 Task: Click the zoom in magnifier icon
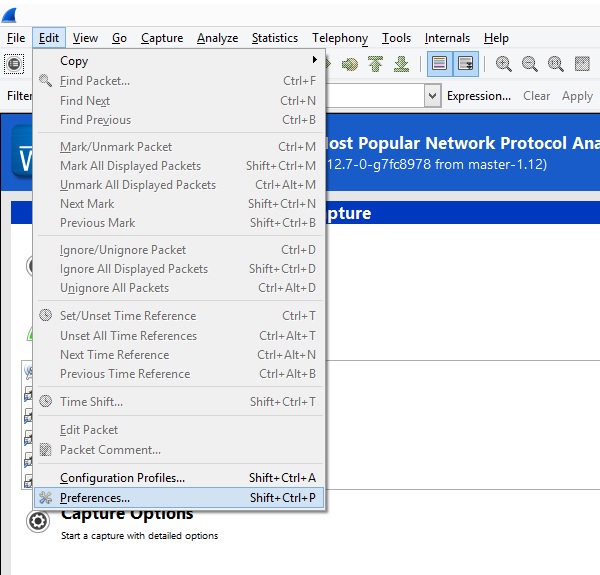tap(504, 64)
